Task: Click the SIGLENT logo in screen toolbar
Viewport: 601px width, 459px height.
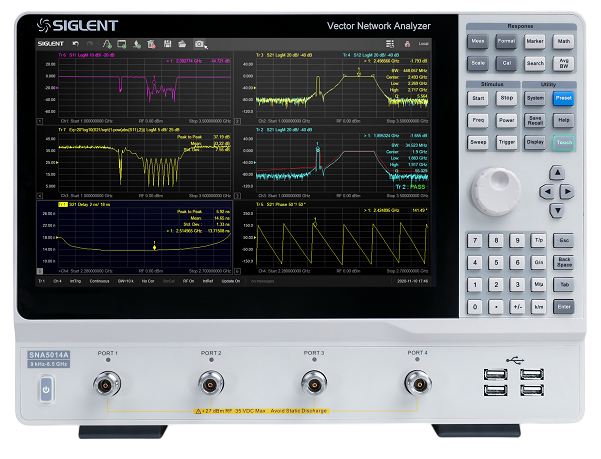Action: tap(50, 44)
